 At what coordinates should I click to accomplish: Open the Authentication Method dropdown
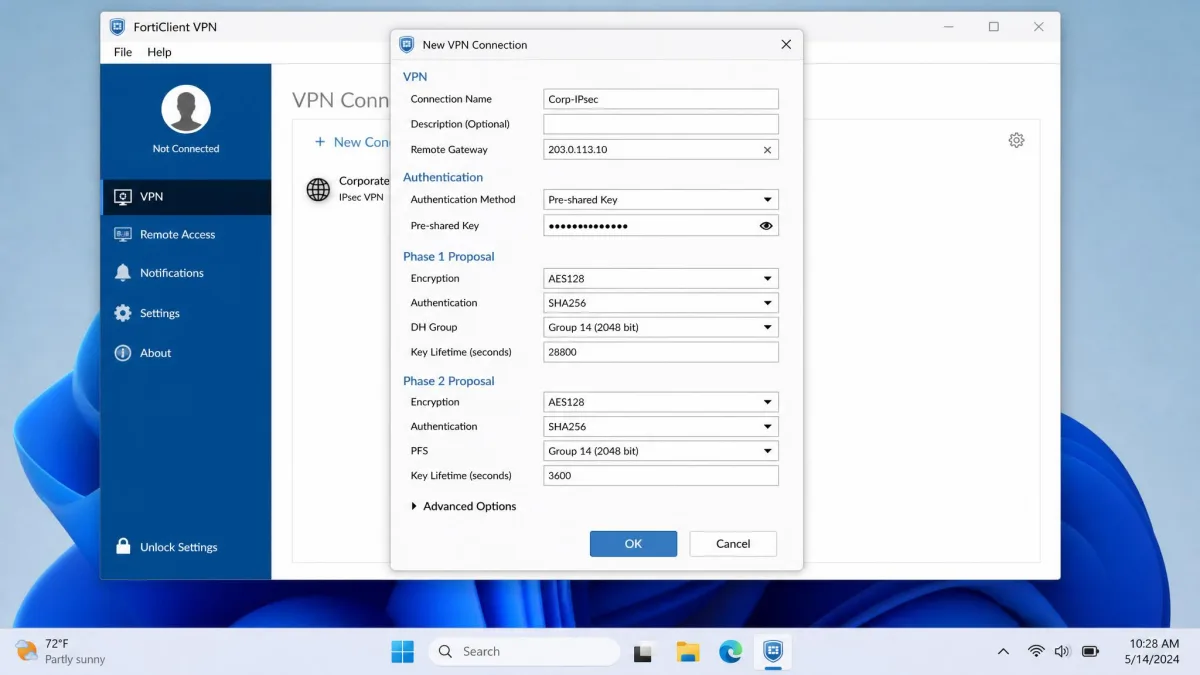pos(661,200)
